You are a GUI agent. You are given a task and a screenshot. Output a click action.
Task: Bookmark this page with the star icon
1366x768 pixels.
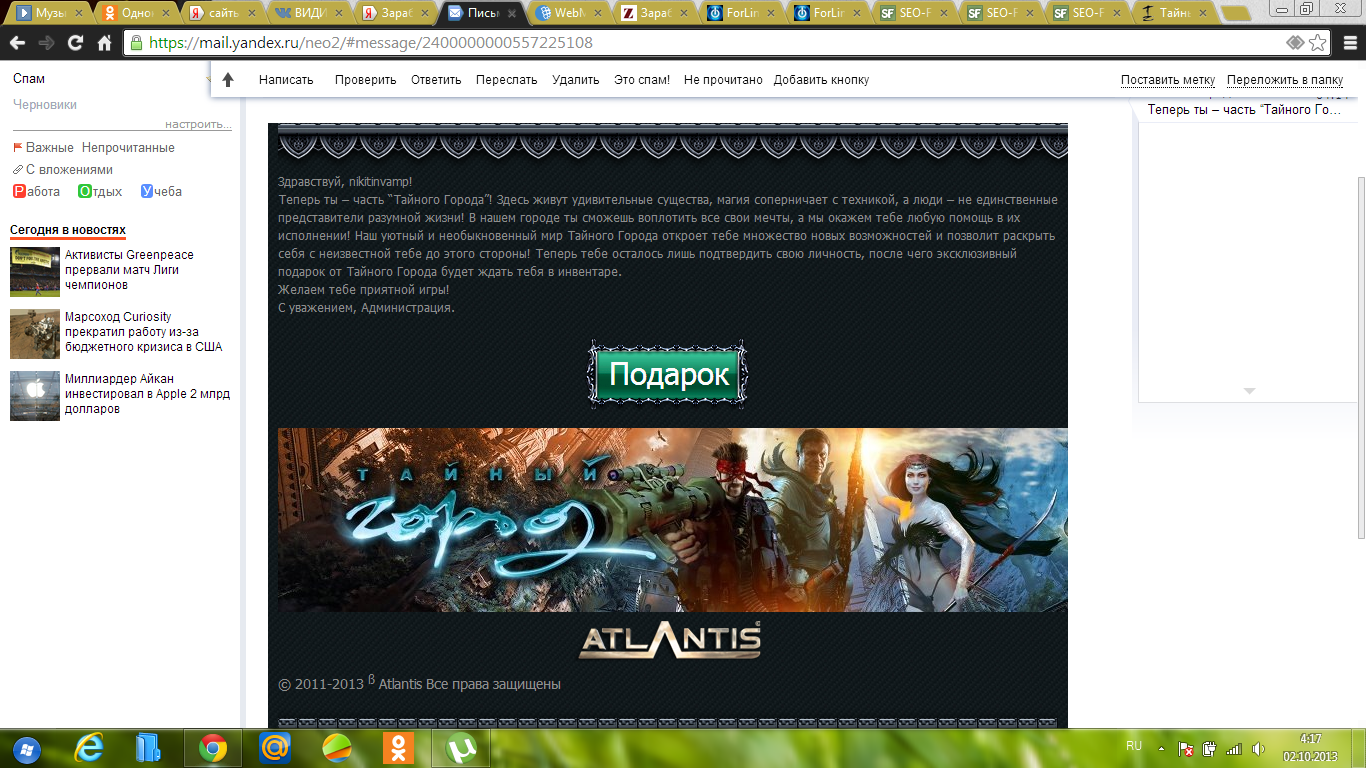point(1318,43)
